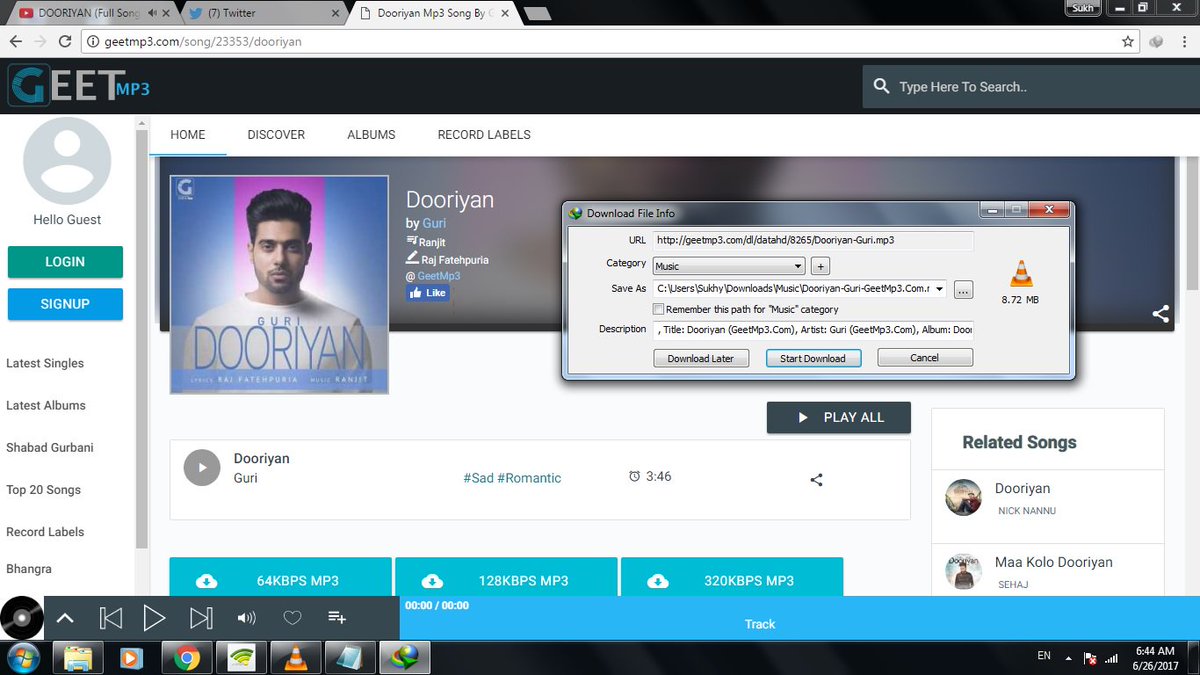Open Chrome from the taskbar
1200x675 pixels.
pos(185,657)
